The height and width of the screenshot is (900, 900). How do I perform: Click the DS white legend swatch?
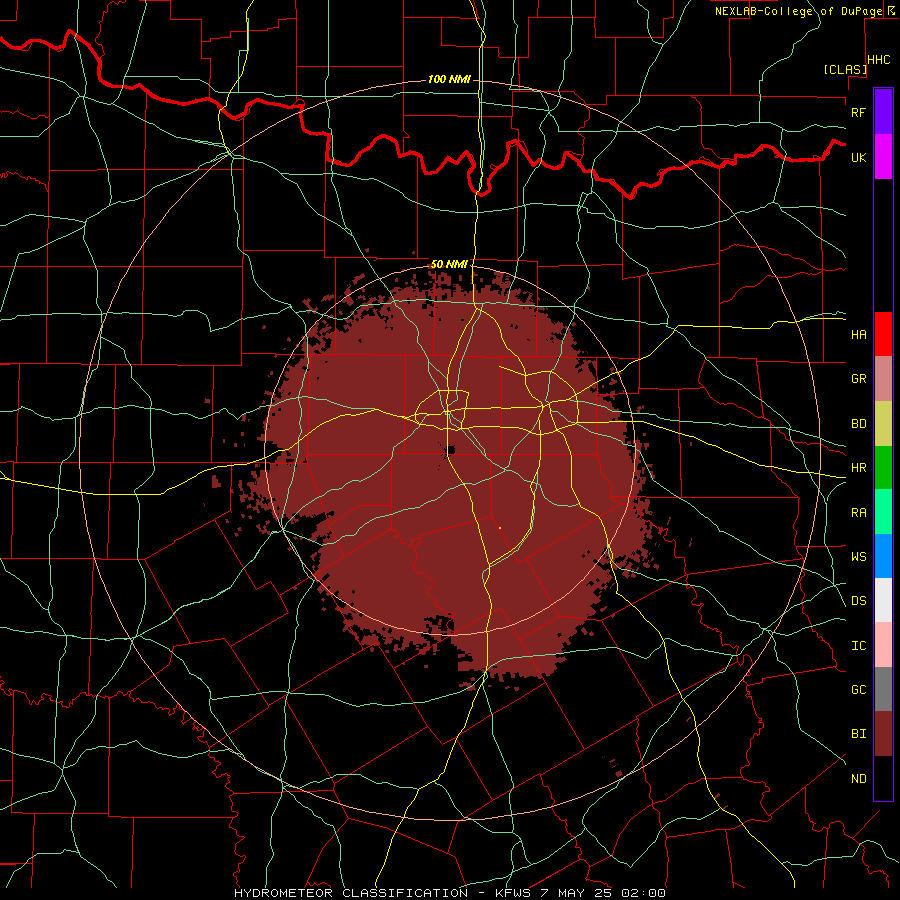pos(883,600)
